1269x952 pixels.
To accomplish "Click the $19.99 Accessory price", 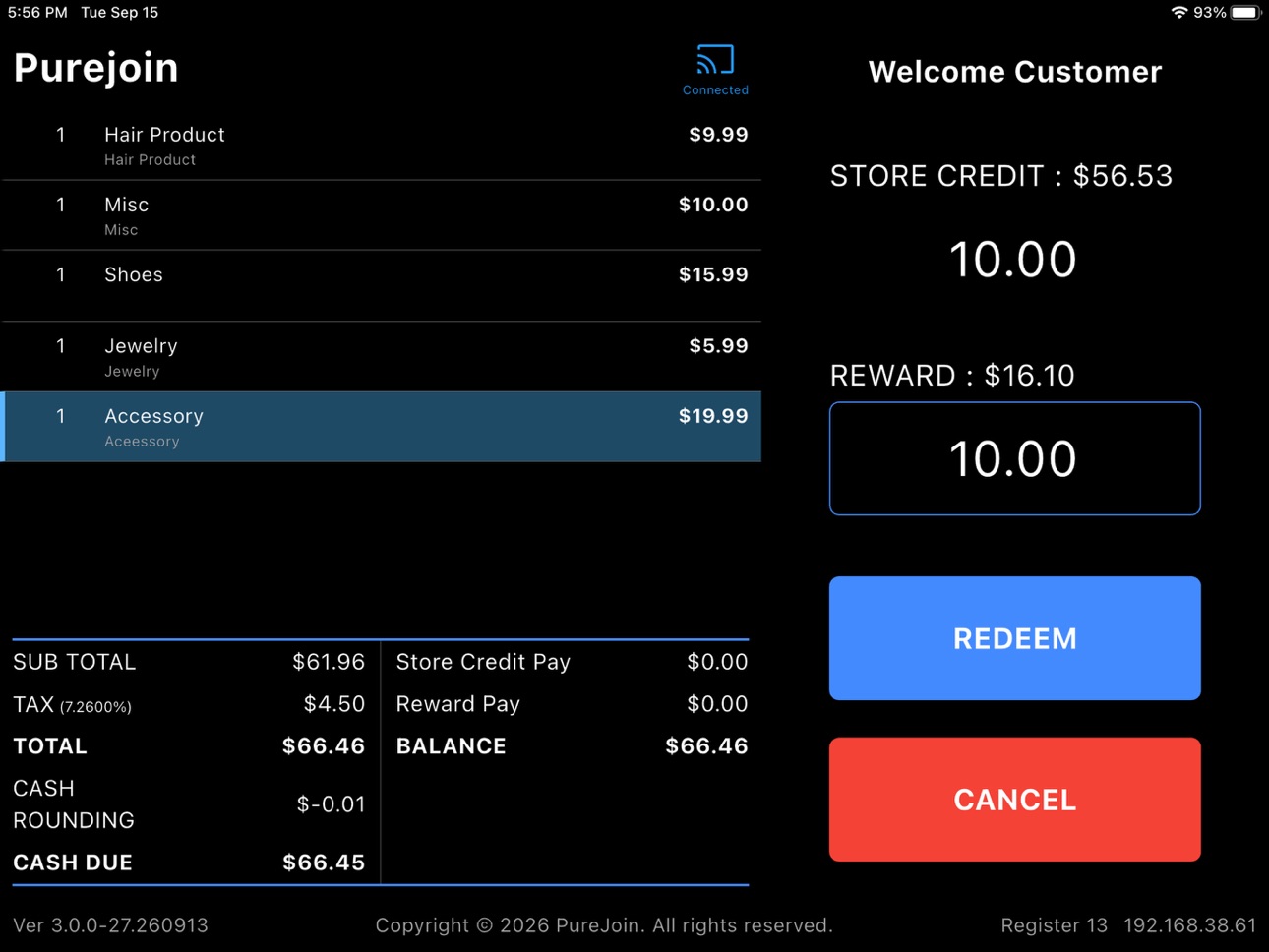I will click(x=713, y=416).
